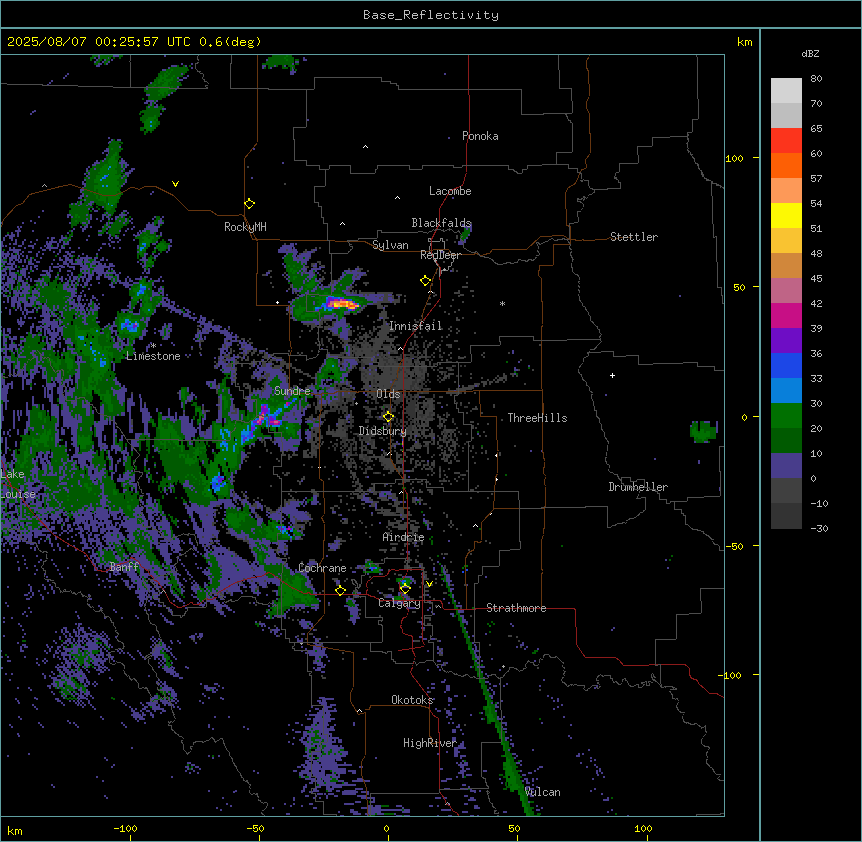The width and height of the screenshot is (862, 842).
Task: Click the -30 value at legend bottom
Action: (x=819, y=528)
